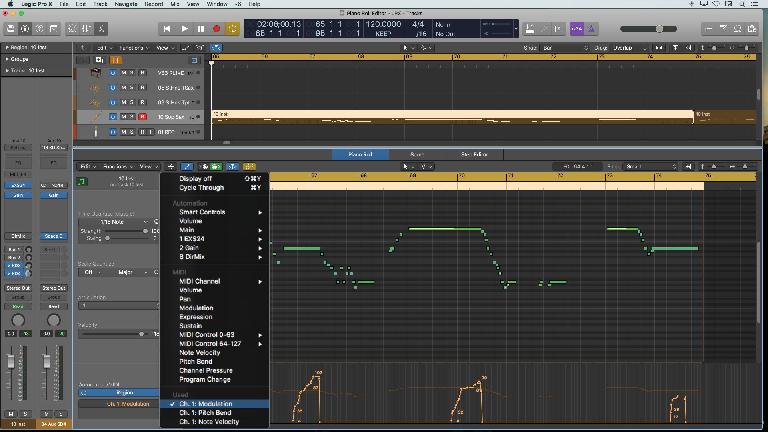768x432 pixels.
Task: Toggle the blue automation button in the tracks toolbar
Action: pyautogui.click(x=216, y=48)
